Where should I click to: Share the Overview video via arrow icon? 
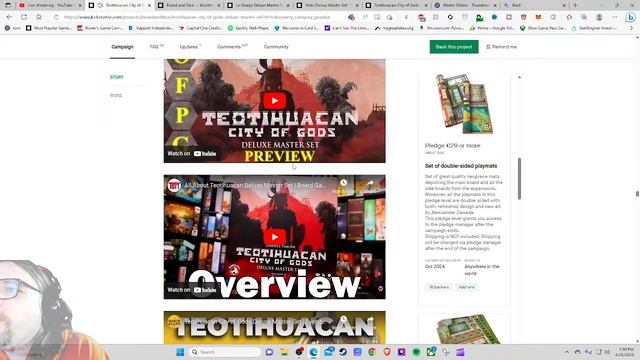tap(369, 184)
